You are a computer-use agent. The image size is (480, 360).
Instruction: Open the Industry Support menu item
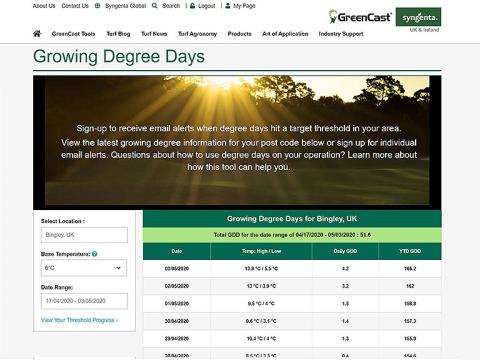(x=341, y=34)
